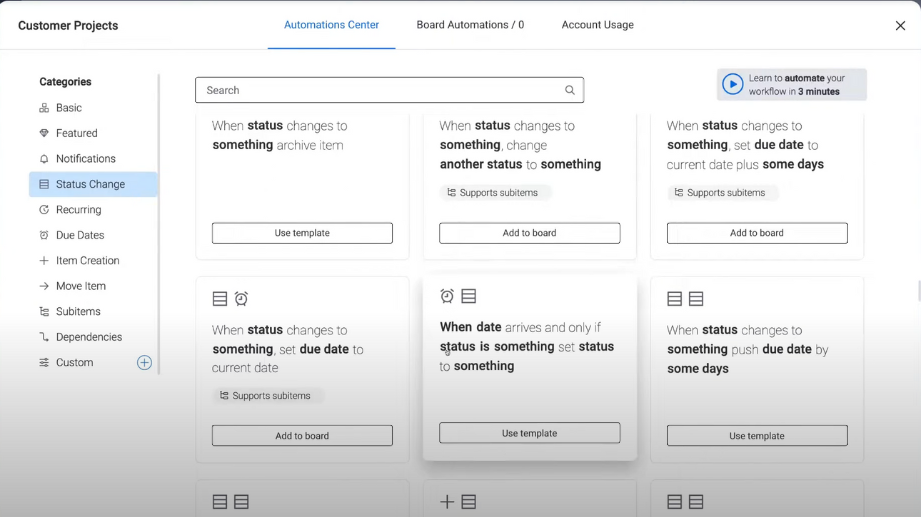Click alarm clock icon on set due date card
The width and height of the screenshot is (921, 517).
pyautogui.click(x=241, y=298)
